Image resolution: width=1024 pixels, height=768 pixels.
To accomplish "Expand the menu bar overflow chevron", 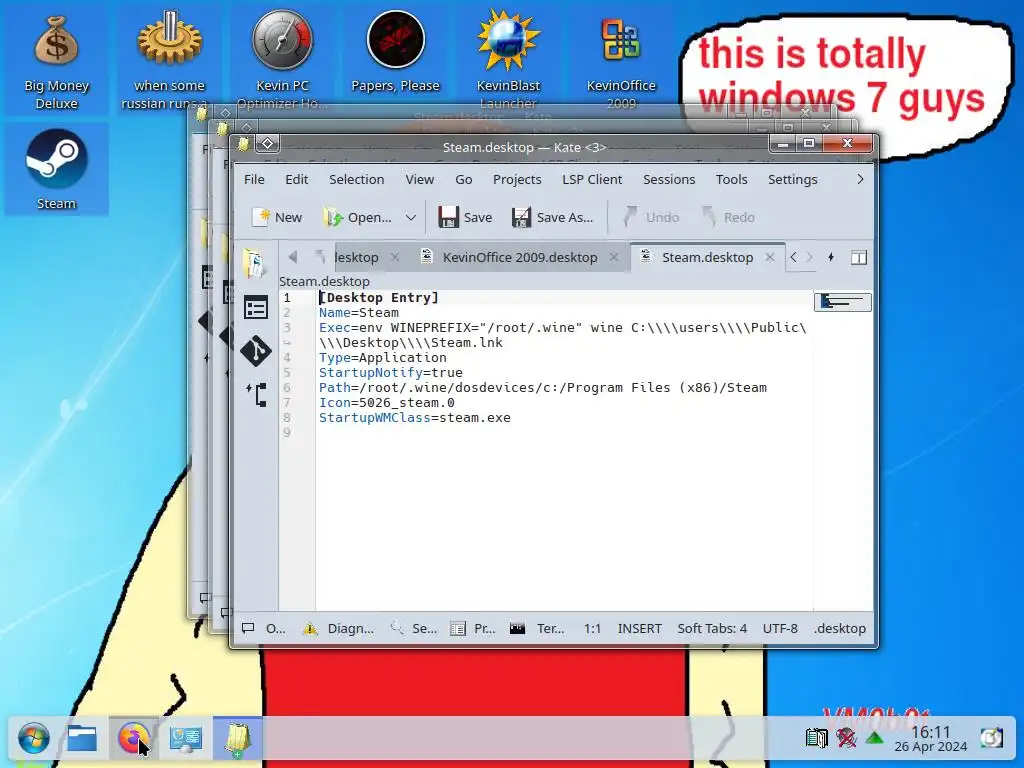I will [860, 179].
